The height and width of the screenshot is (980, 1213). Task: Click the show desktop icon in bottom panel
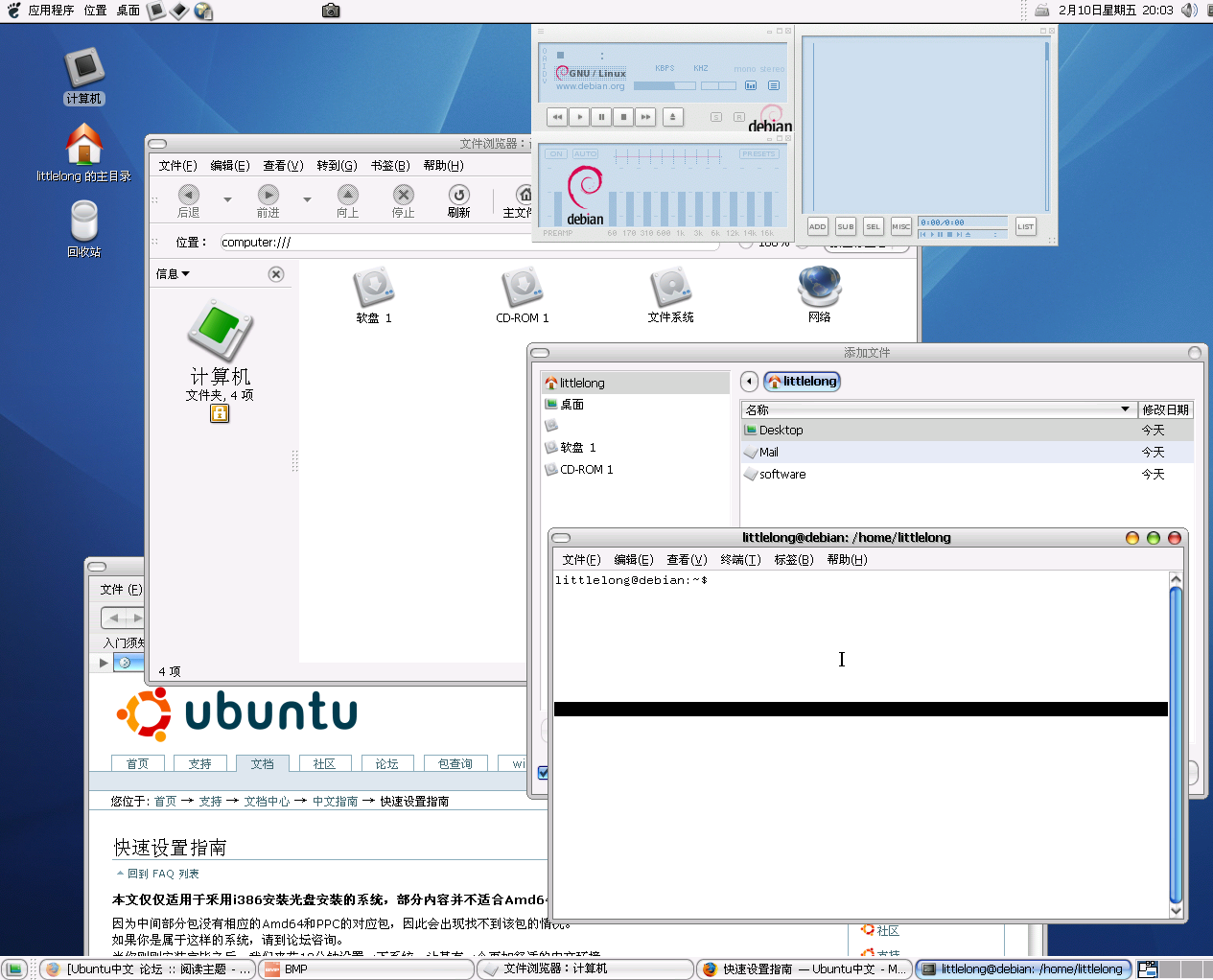pyautogui.click(x=14, y=969)
